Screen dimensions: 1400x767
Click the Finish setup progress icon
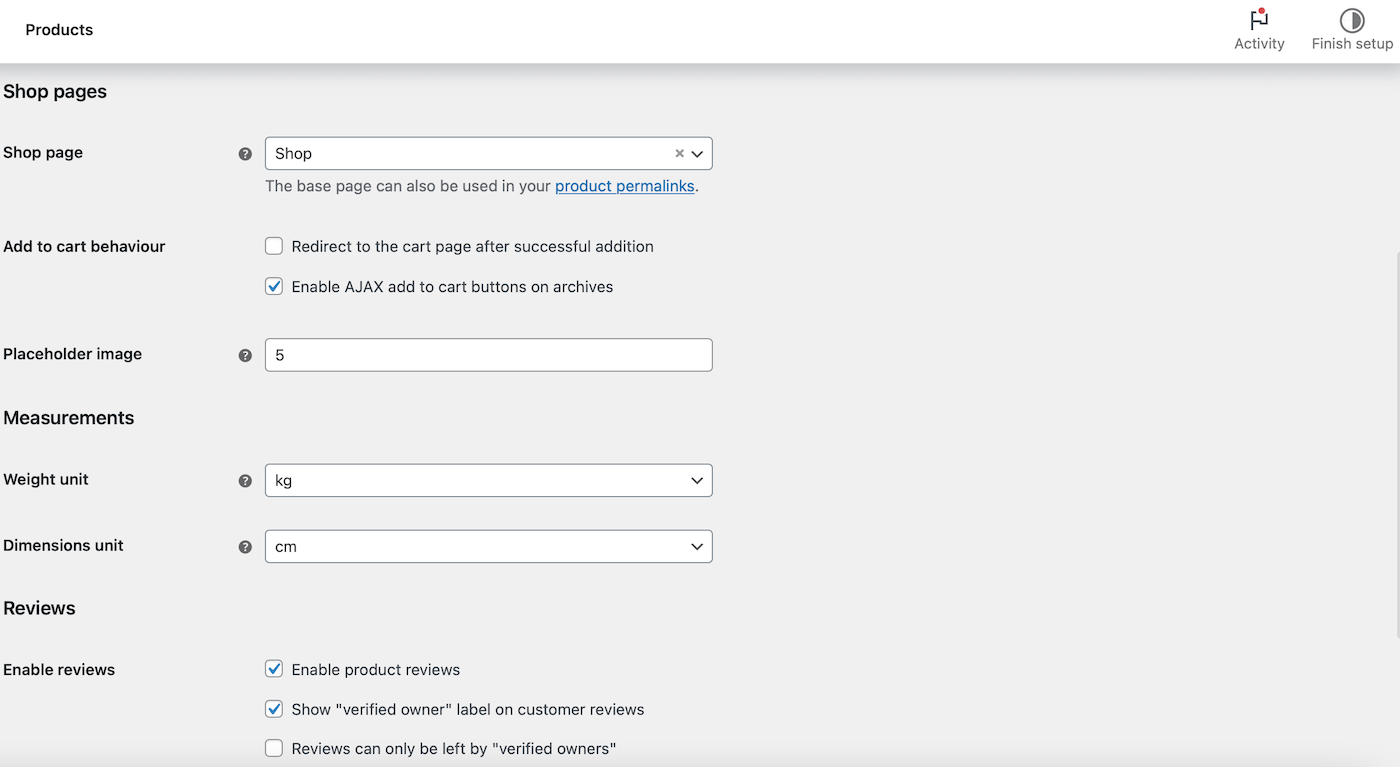click(1352, 19)
